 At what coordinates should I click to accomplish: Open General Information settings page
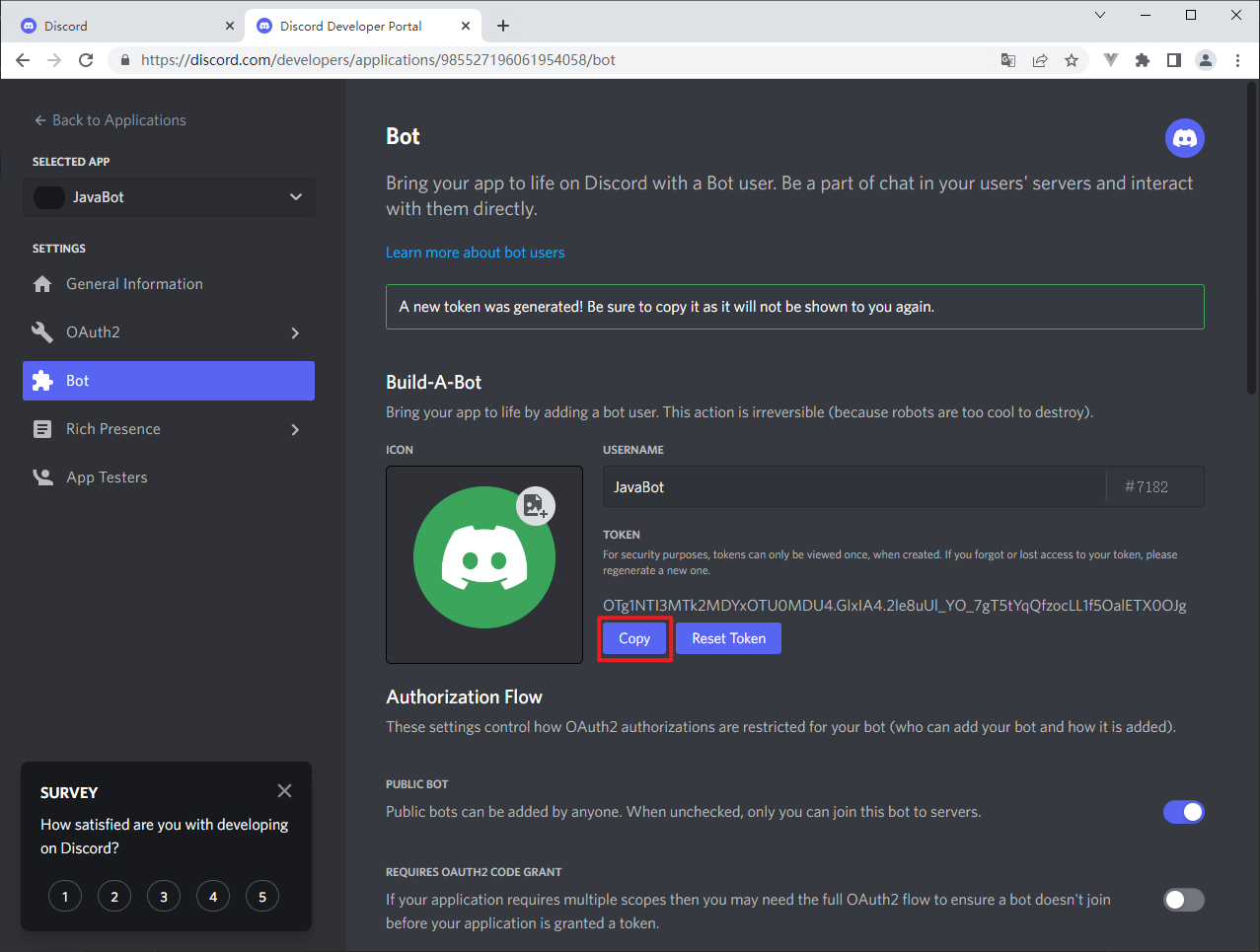pyautogui.click(x=169, y=284)
